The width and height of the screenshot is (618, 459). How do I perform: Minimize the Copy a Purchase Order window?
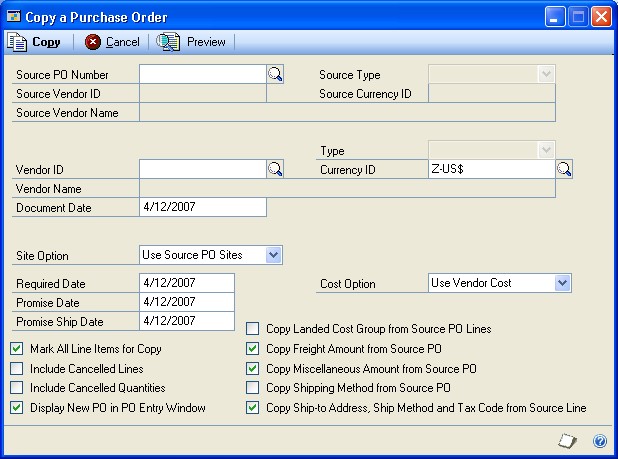pos(555,17)
